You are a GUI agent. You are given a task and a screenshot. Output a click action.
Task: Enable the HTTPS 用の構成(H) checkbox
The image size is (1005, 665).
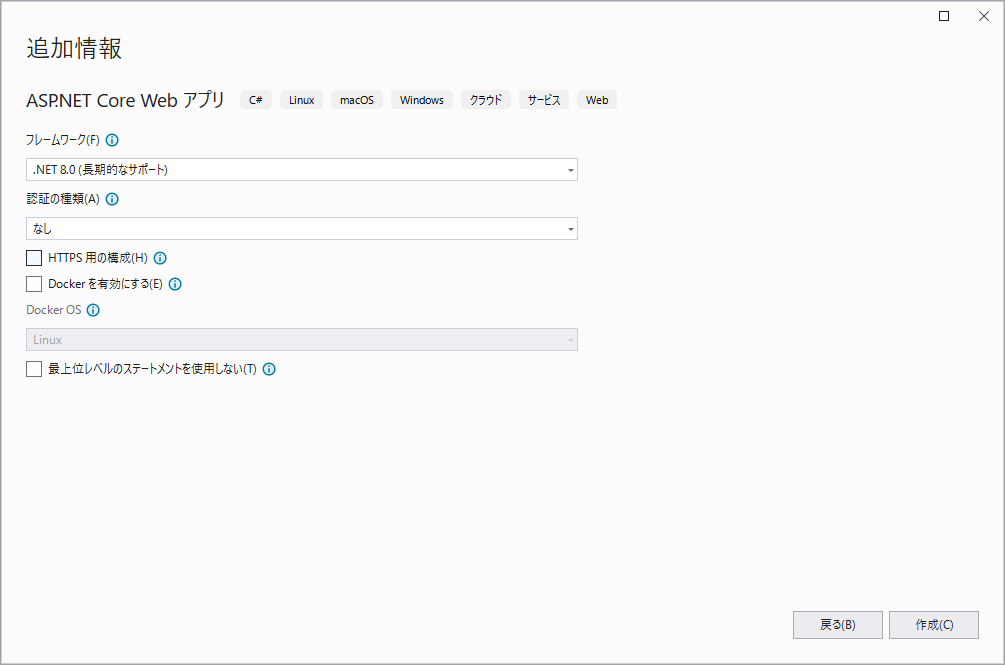tap(34, 258)
